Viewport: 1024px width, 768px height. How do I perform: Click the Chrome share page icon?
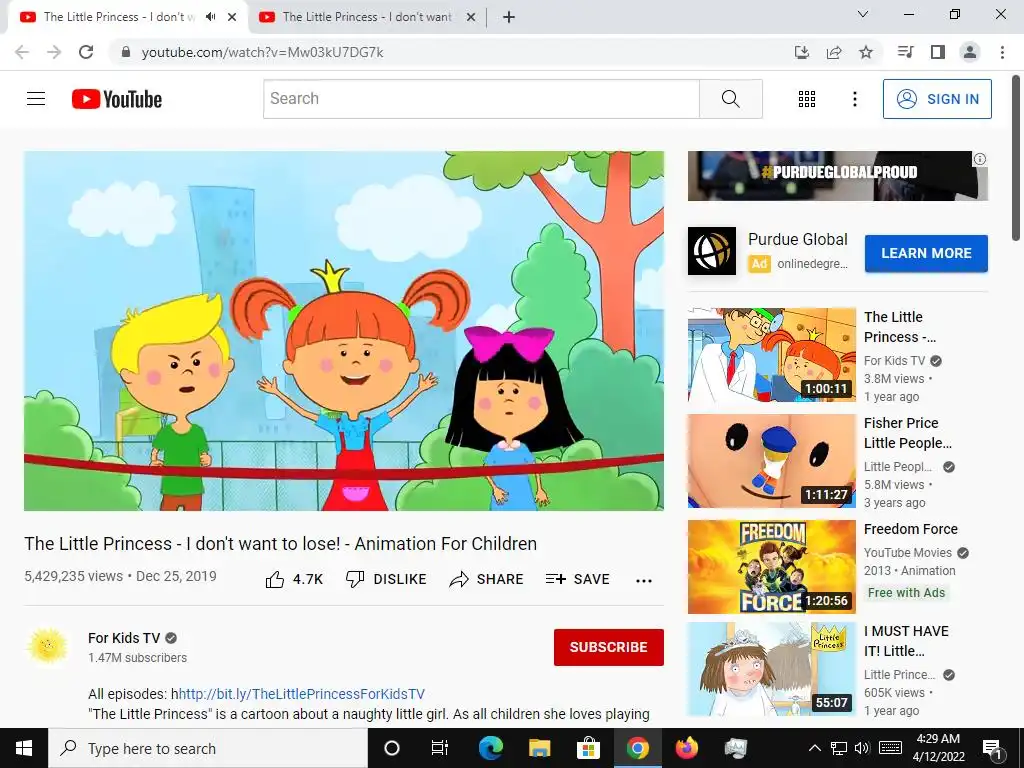coord(834,52)
